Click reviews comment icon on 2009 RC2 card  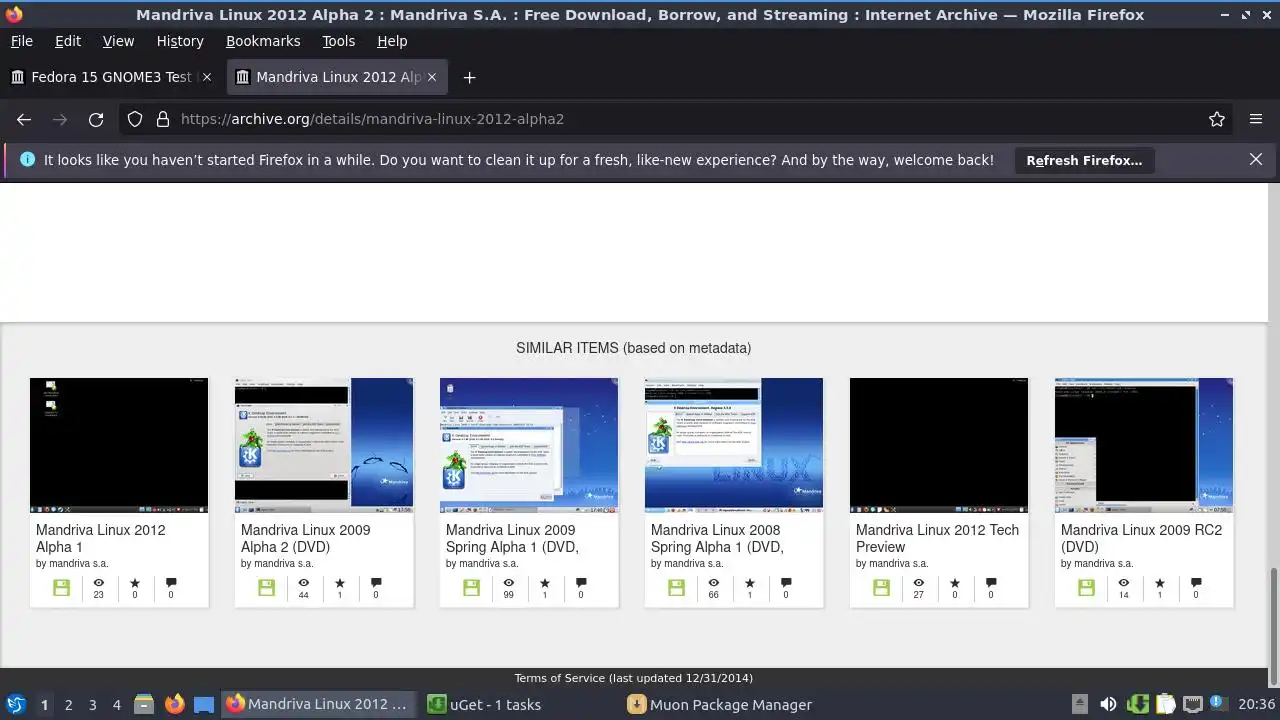[1196, 583]
